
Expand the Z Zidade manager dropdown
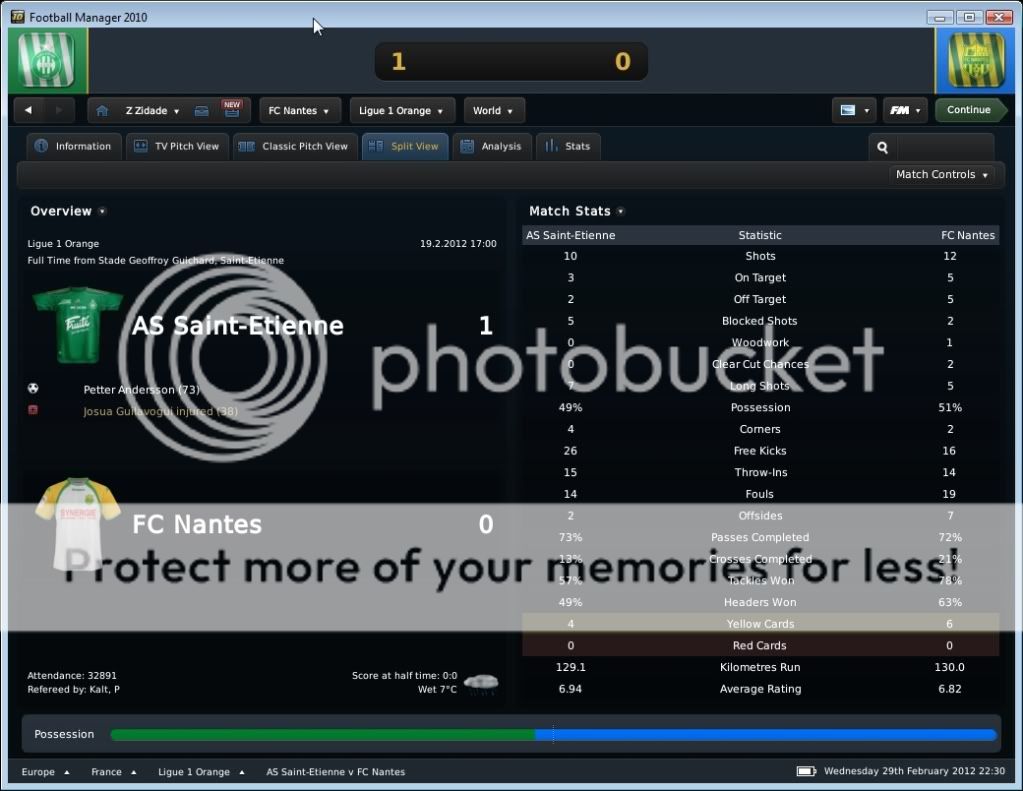click(153, 110)
